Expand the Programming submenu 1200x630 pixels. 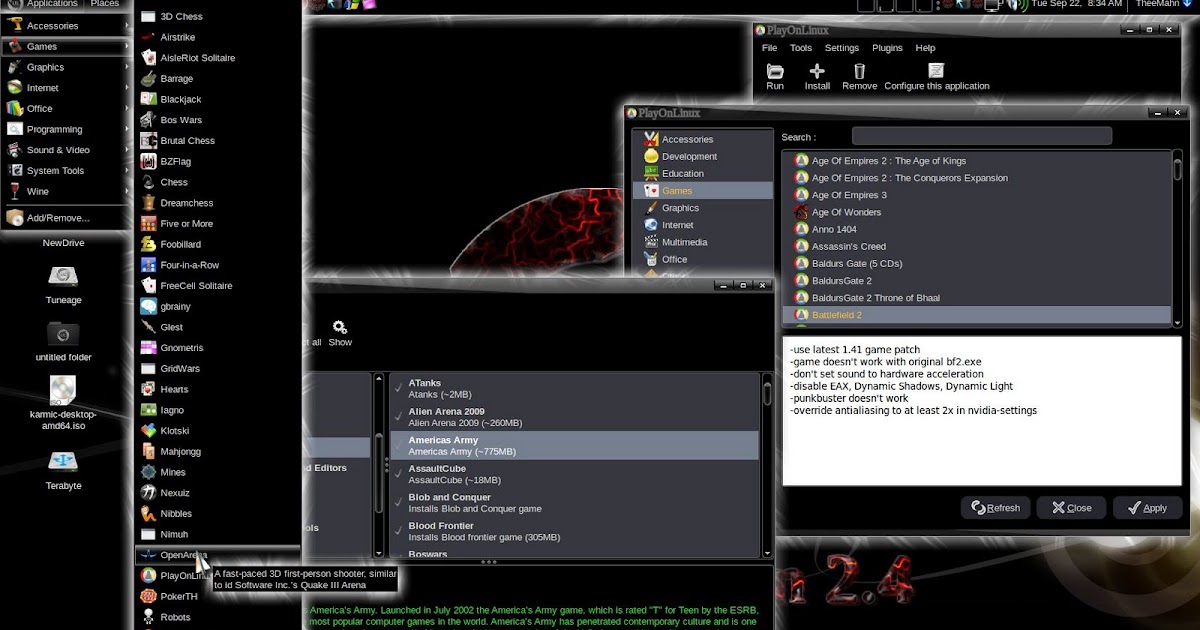(126, 129)
